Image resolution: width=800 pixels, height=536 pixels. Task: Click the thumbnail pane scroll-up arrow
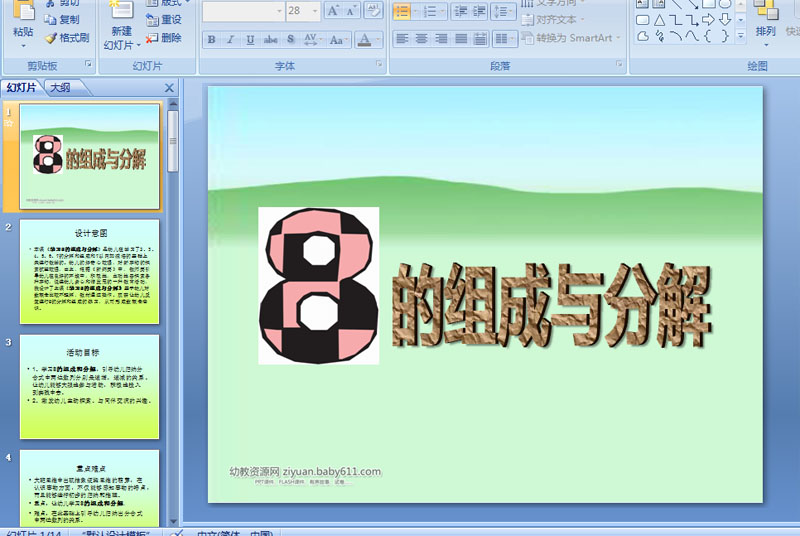click(173, 104)
